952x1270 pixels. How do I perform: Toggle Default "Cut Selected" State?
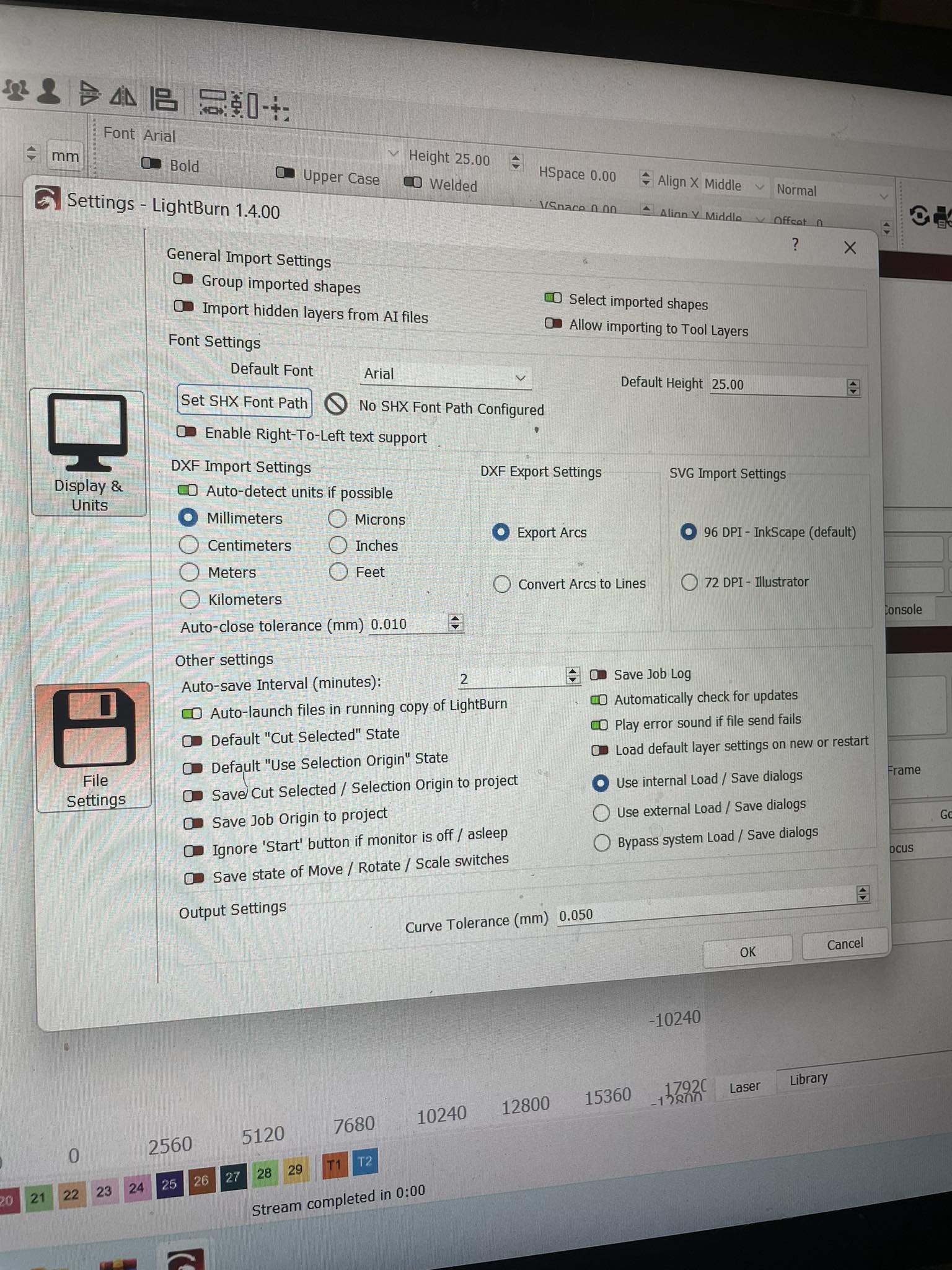click(192, 740)
